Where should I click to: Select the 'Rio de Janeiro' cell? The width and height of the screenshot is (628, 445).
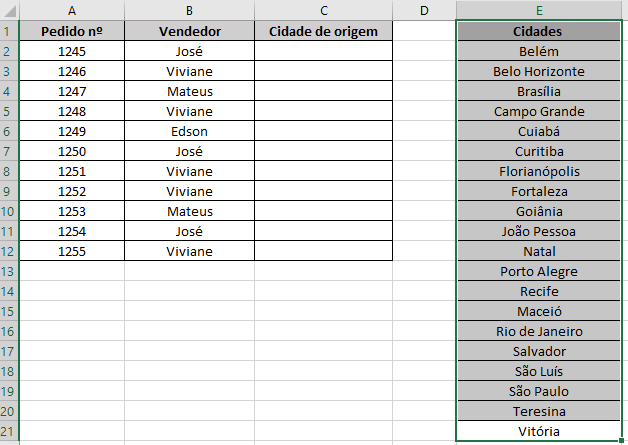pyautogui.click(x=539, y=331)
